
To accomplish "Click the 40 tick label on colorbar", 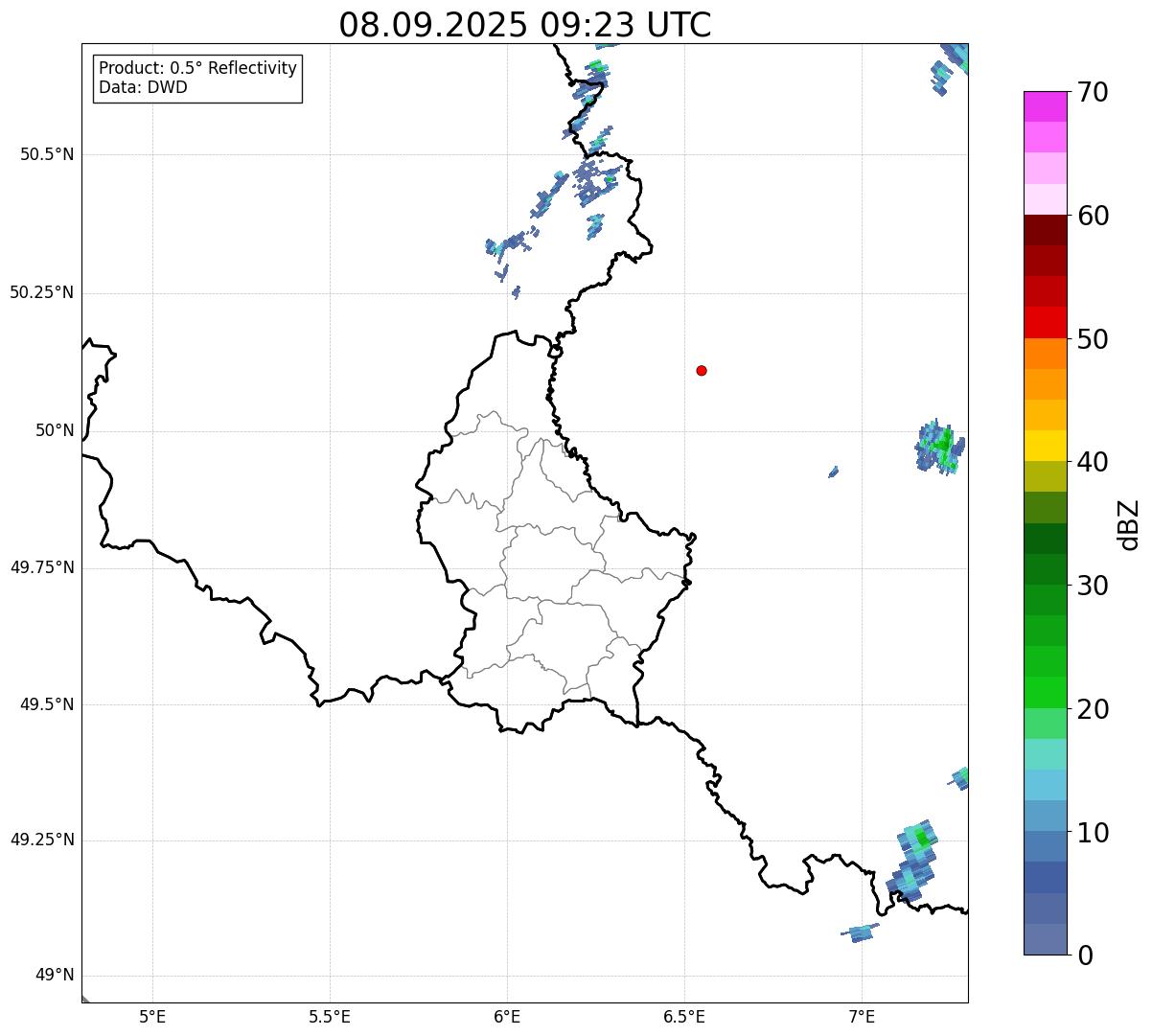I will pos(1093,463).
